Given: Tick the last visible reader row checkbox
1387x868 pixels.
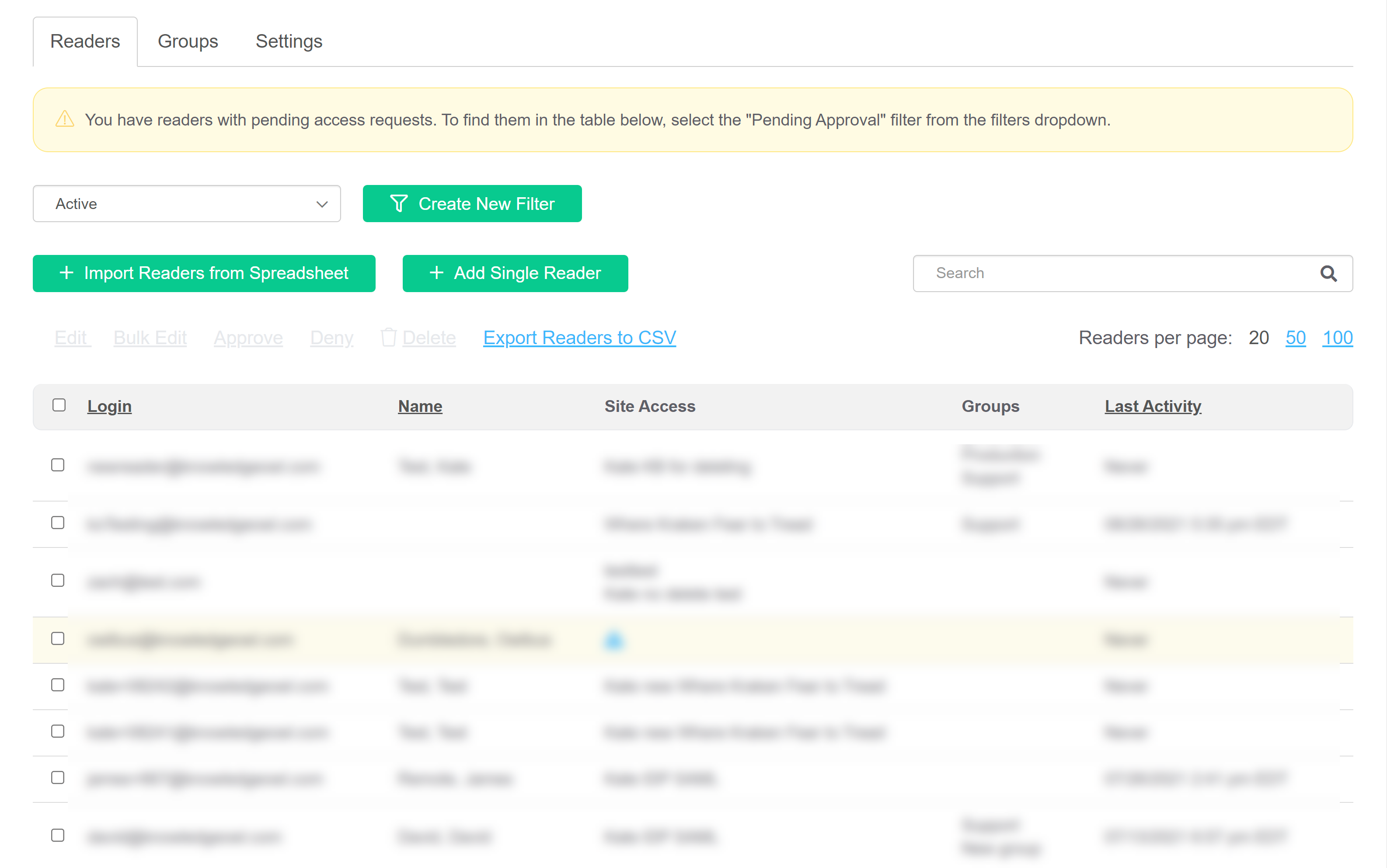Looking at the screenshot, I should pos(57,835).
